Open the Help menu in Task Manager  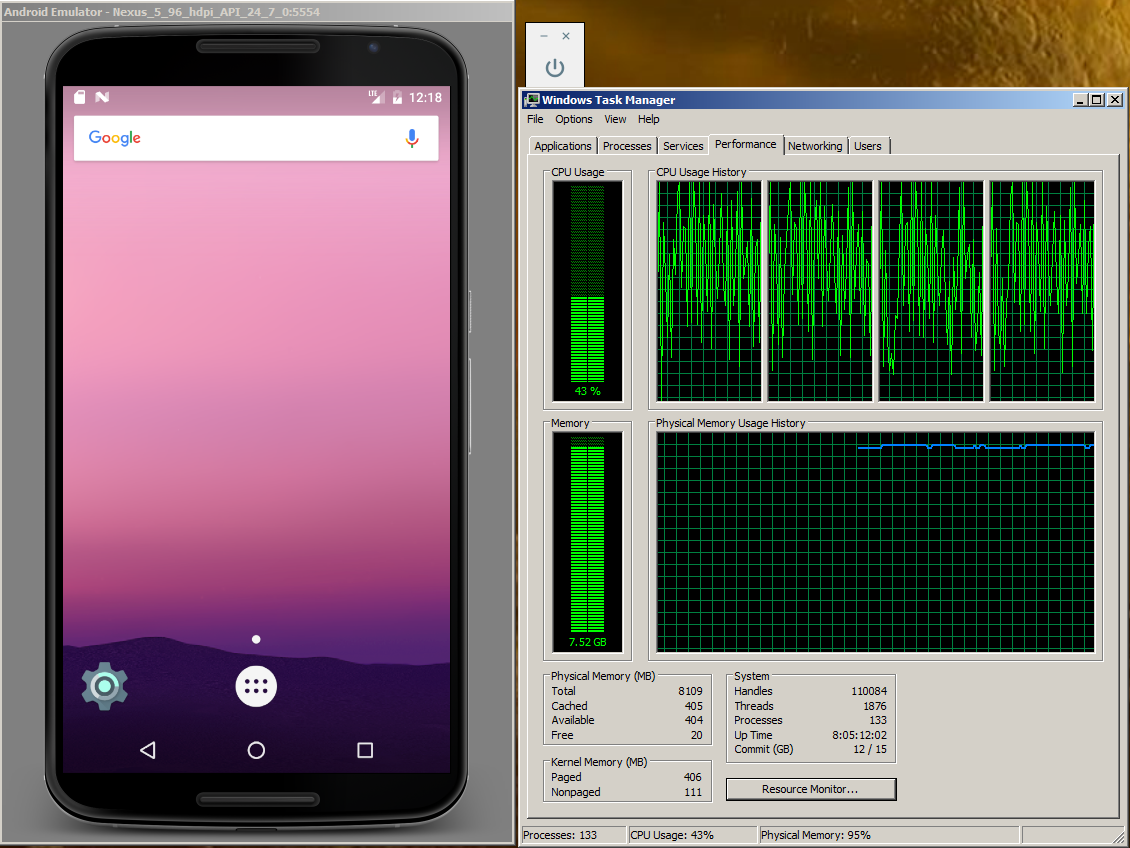(649, 119)
